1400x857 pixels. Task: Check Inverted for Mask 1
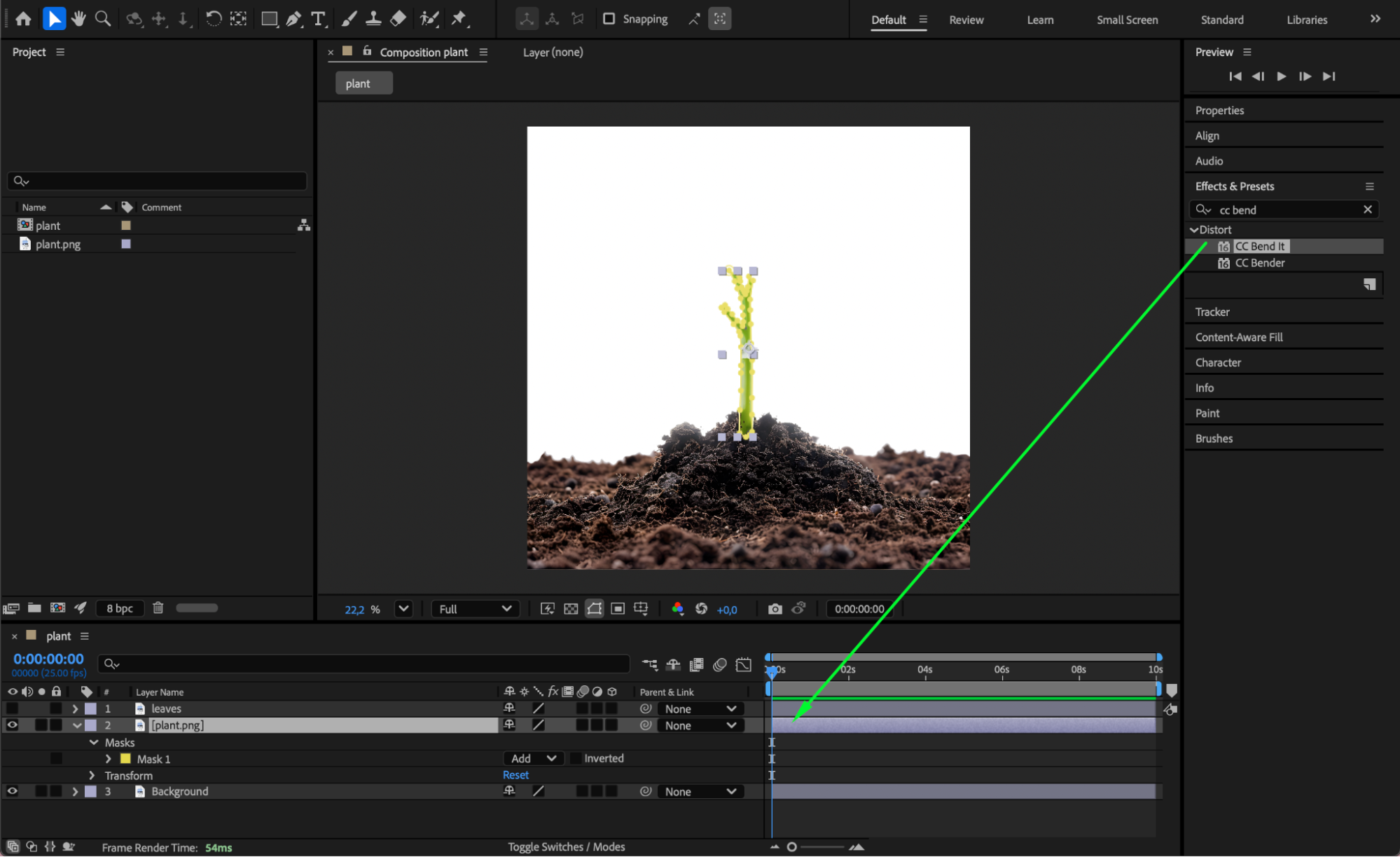575,758
